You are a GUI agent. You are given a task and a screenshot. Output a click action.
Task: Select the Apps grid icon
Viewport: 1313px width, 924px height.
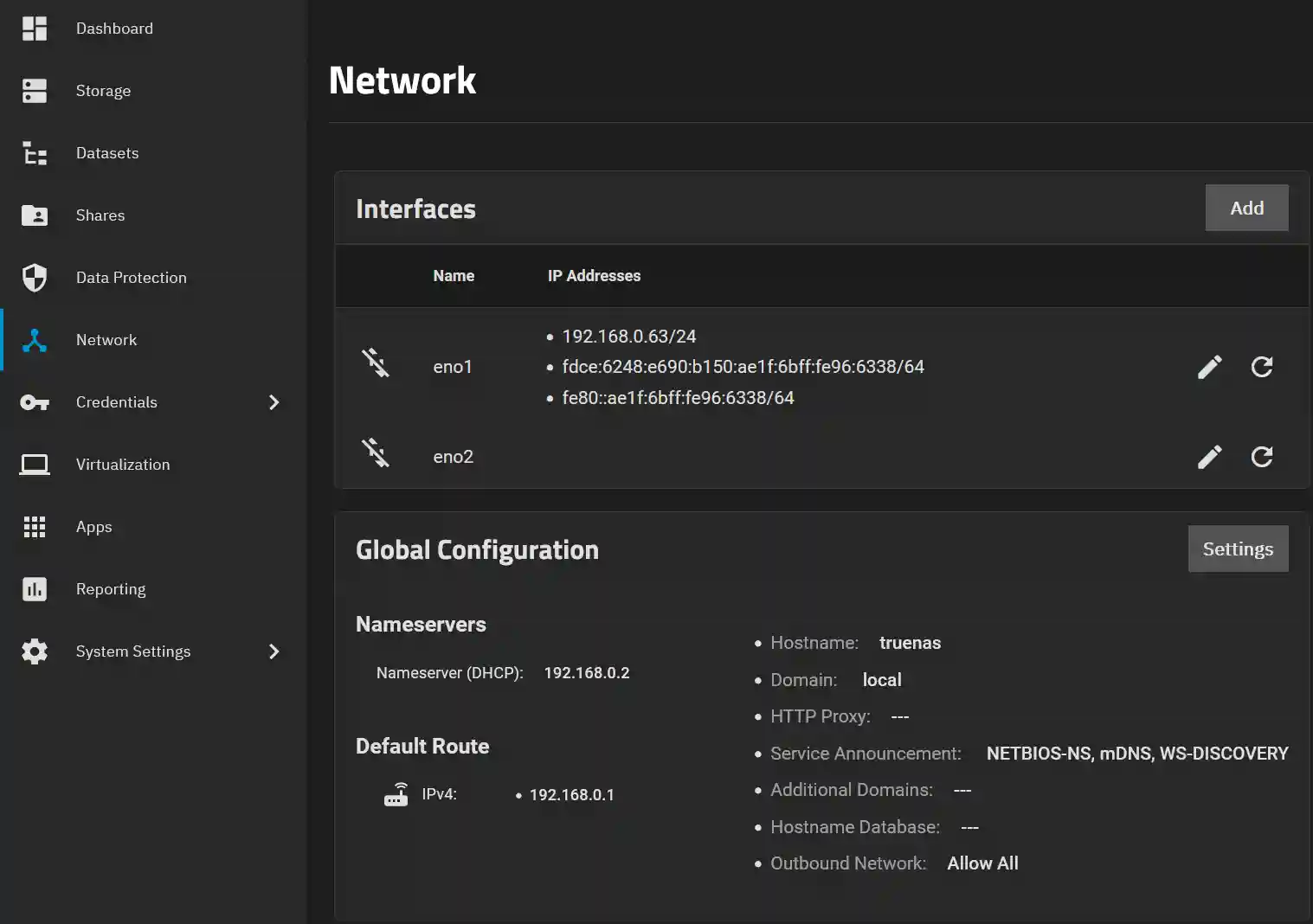35,526
